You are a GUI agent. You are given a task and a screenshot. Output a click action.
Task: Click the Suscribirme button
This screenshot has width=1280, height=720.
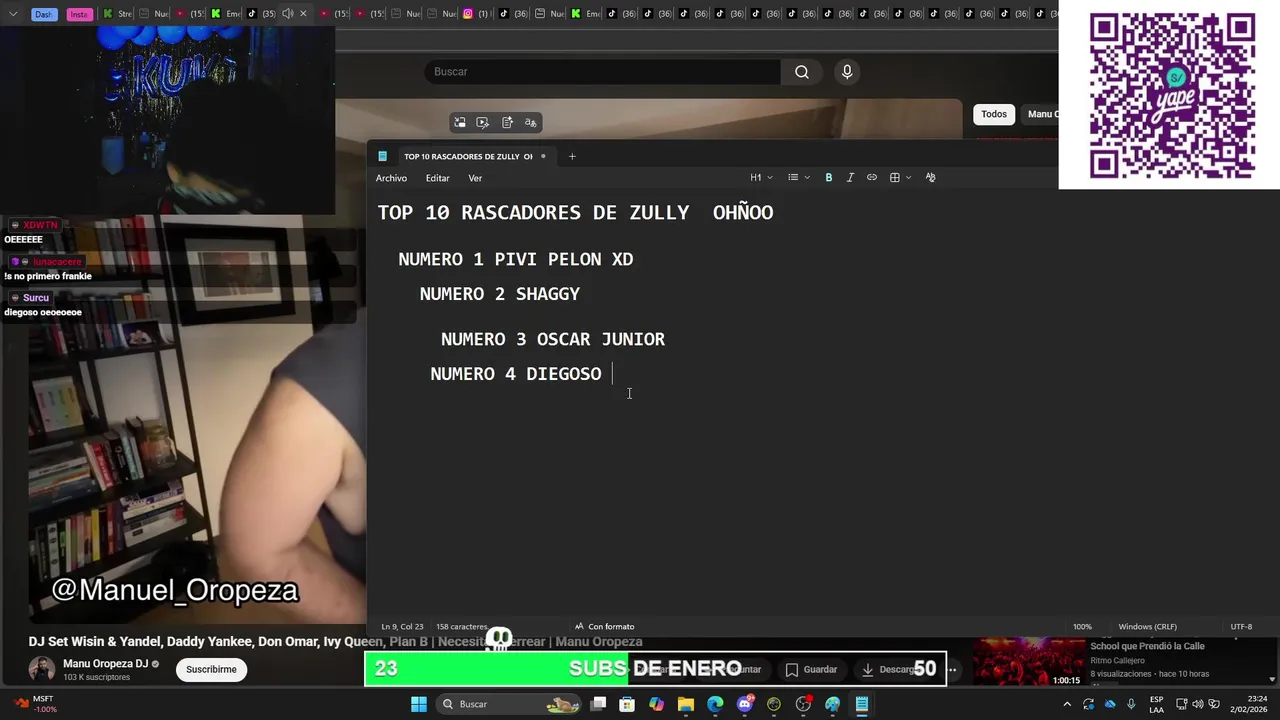[211, 669]
